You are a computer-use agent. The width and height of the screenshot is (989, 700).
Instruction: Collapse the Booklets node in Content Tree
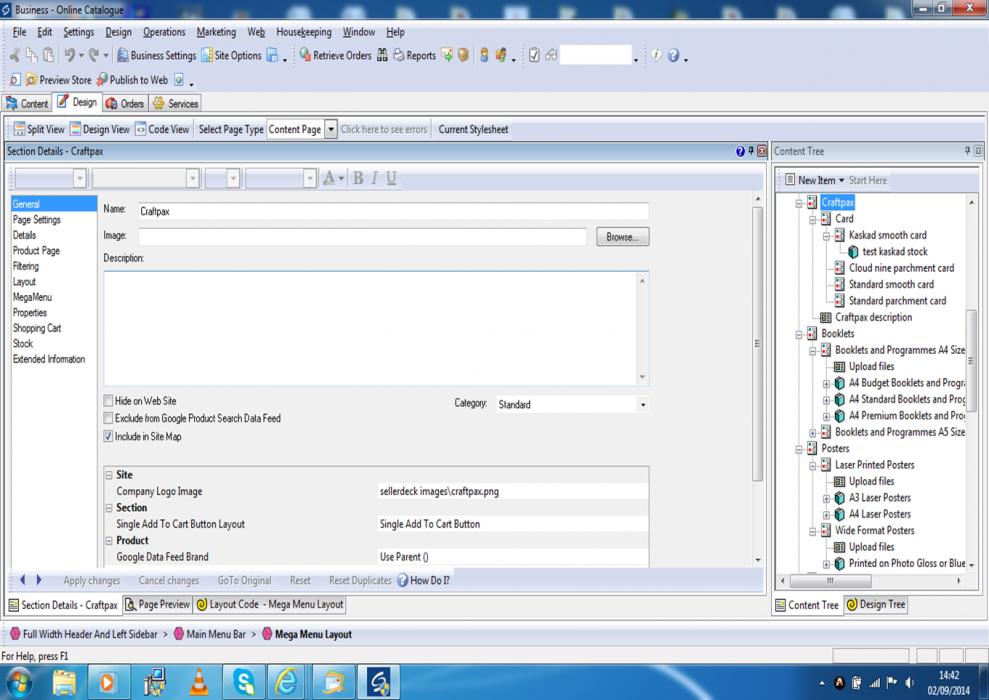799,334
